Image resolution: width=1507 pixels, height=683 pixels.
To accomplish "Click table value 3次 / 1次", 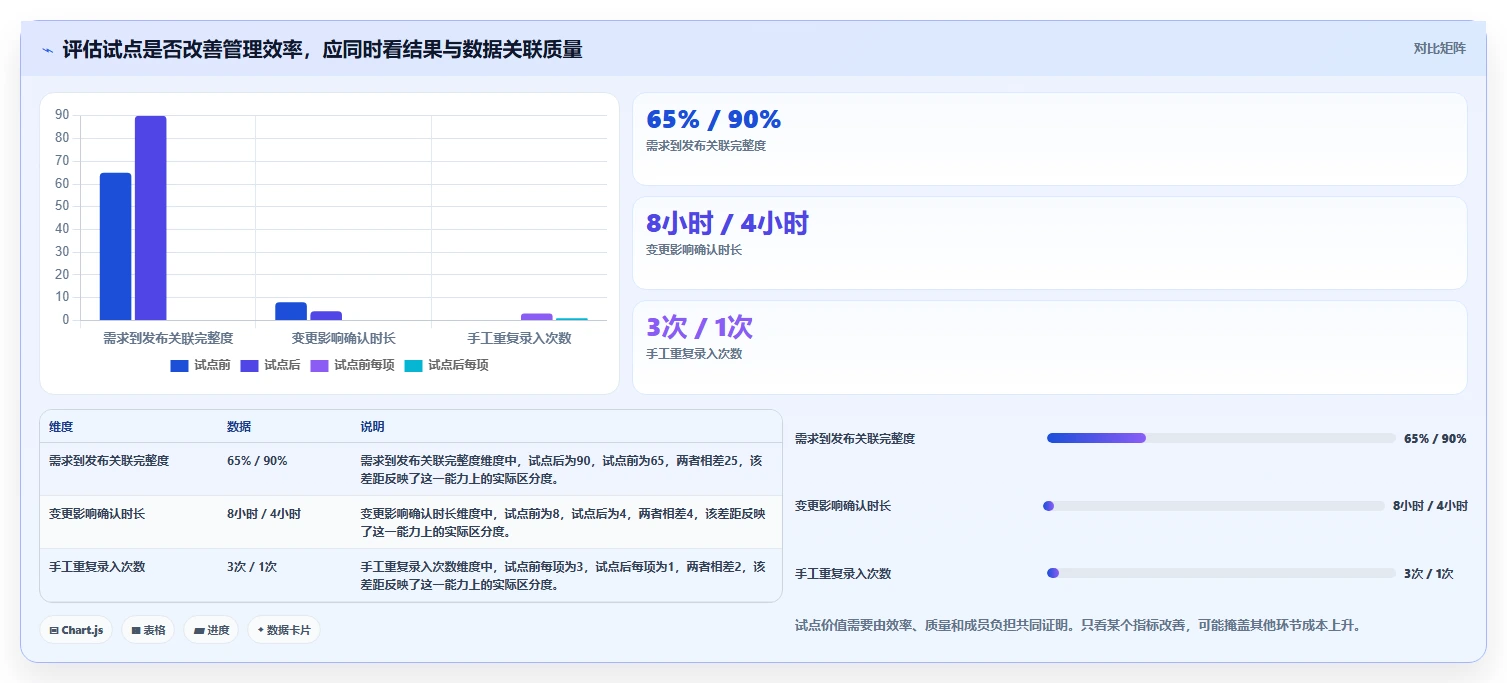I will coord(252,567).
